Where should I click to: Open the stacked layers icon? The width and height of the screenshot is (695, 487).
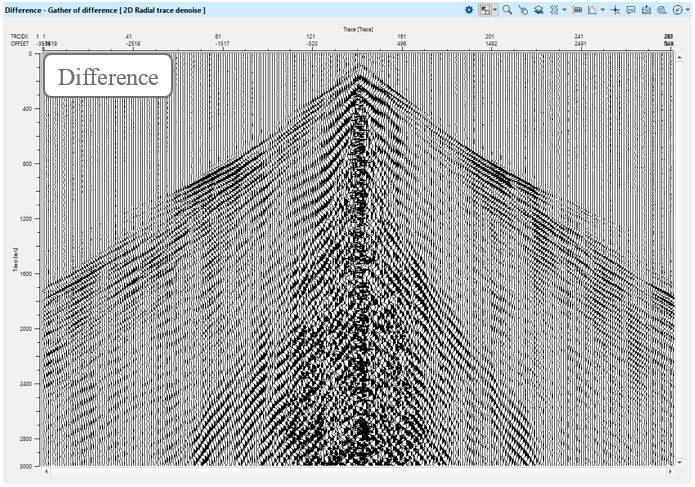(537, 9)
